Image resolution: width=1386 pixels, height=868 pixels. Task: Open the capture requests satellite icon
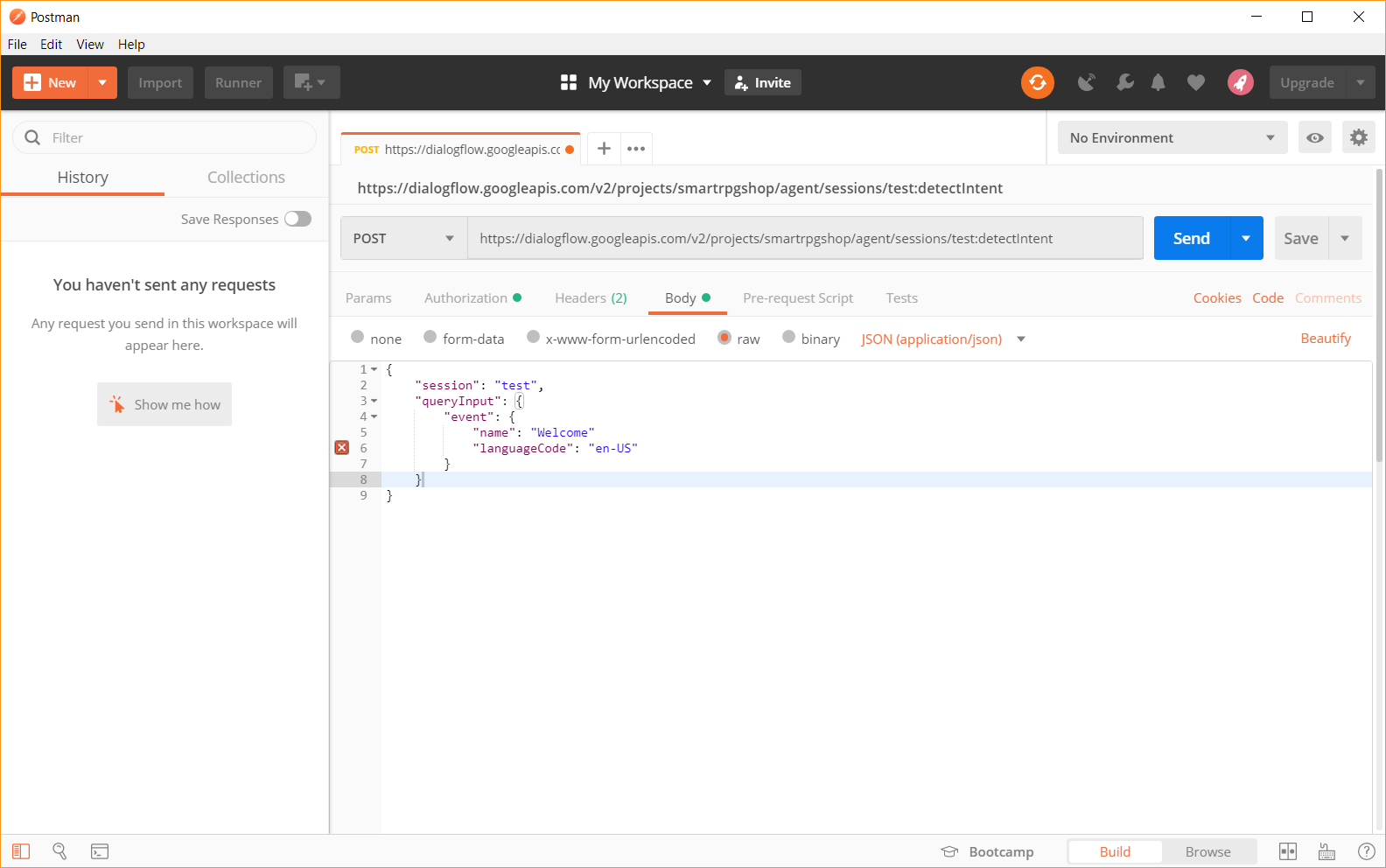pyautogui.click(x=1087, y=82)
